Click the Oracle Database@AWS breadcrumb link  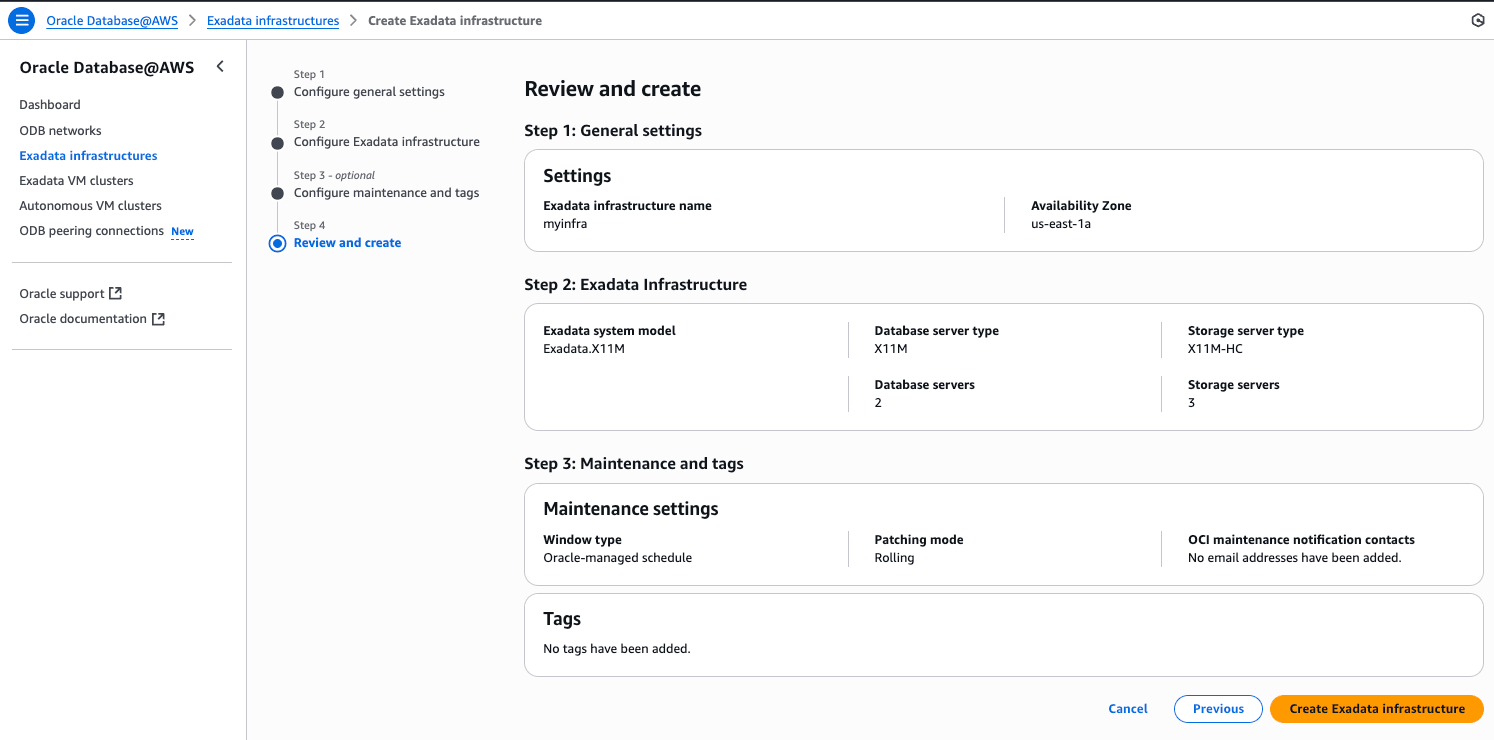[x=111, y=20]
